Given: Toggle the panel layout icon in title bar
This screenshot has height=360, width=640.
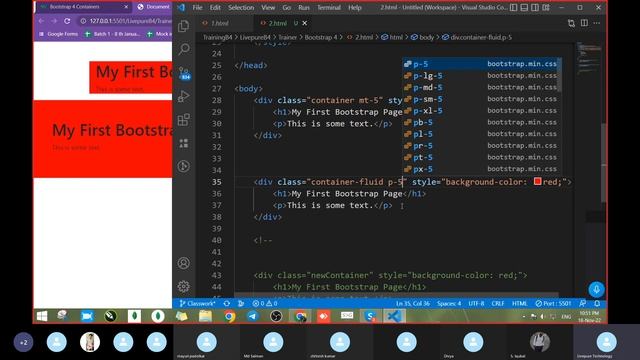Looking at the screenshot, I should pyautogui.click(x=524, y=7).
